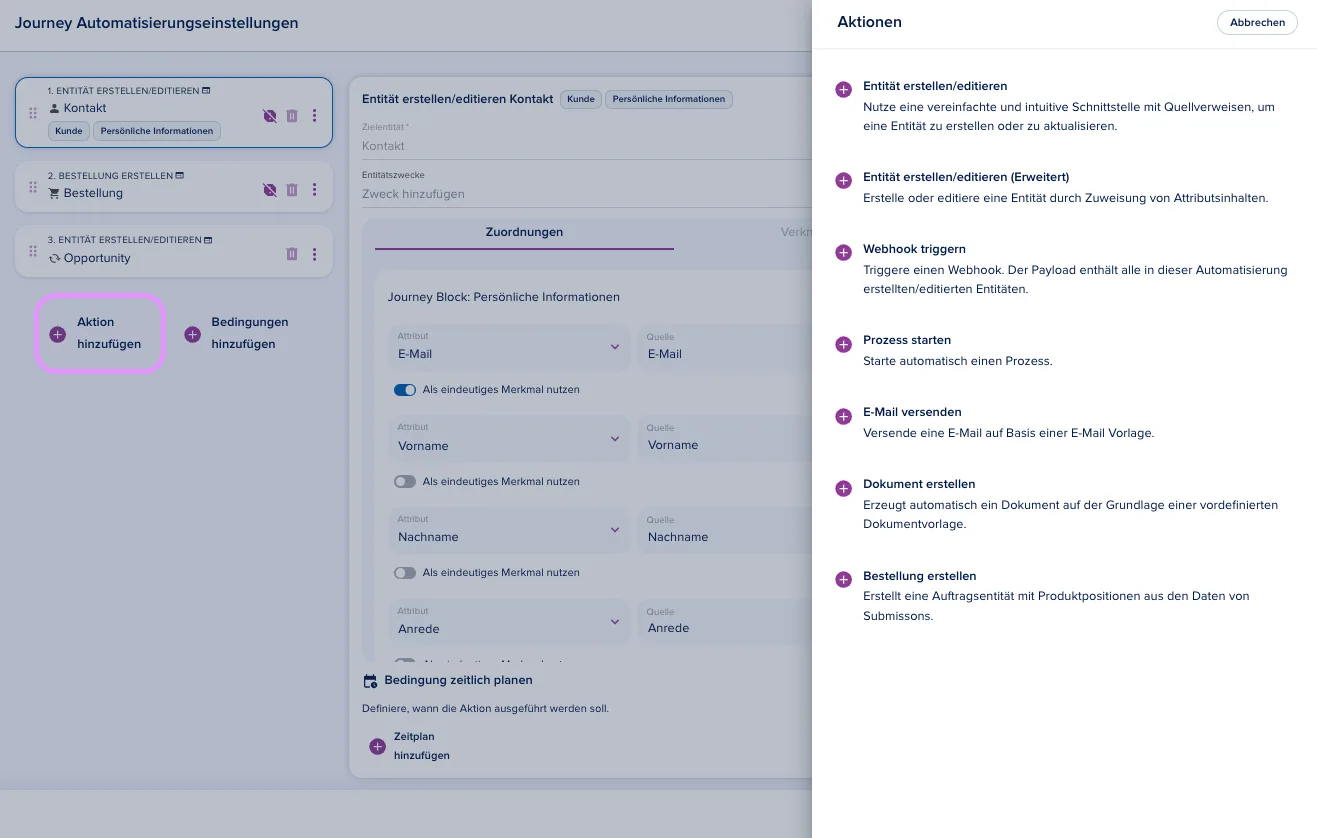Delete the Kontakt action via trash icon
Image resolution: width=1317 pixels, height=838 pixels.
point(292,116)
